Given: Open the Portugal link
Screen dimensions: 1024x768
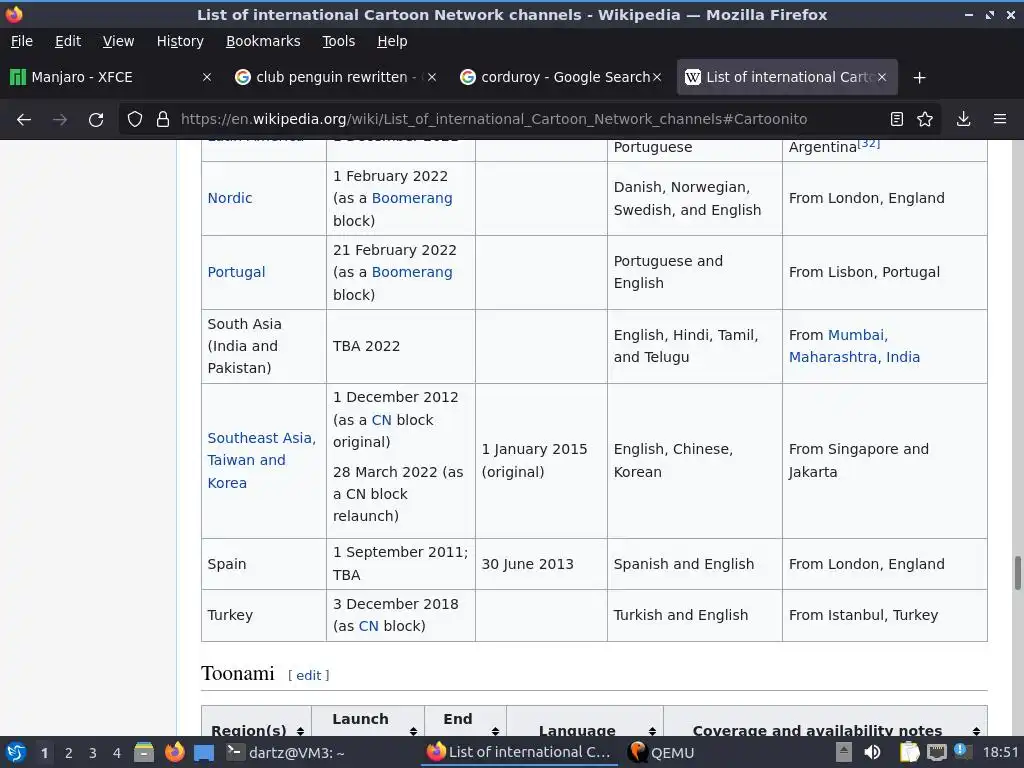Looking at the screenshot, I should coord(236,272).
